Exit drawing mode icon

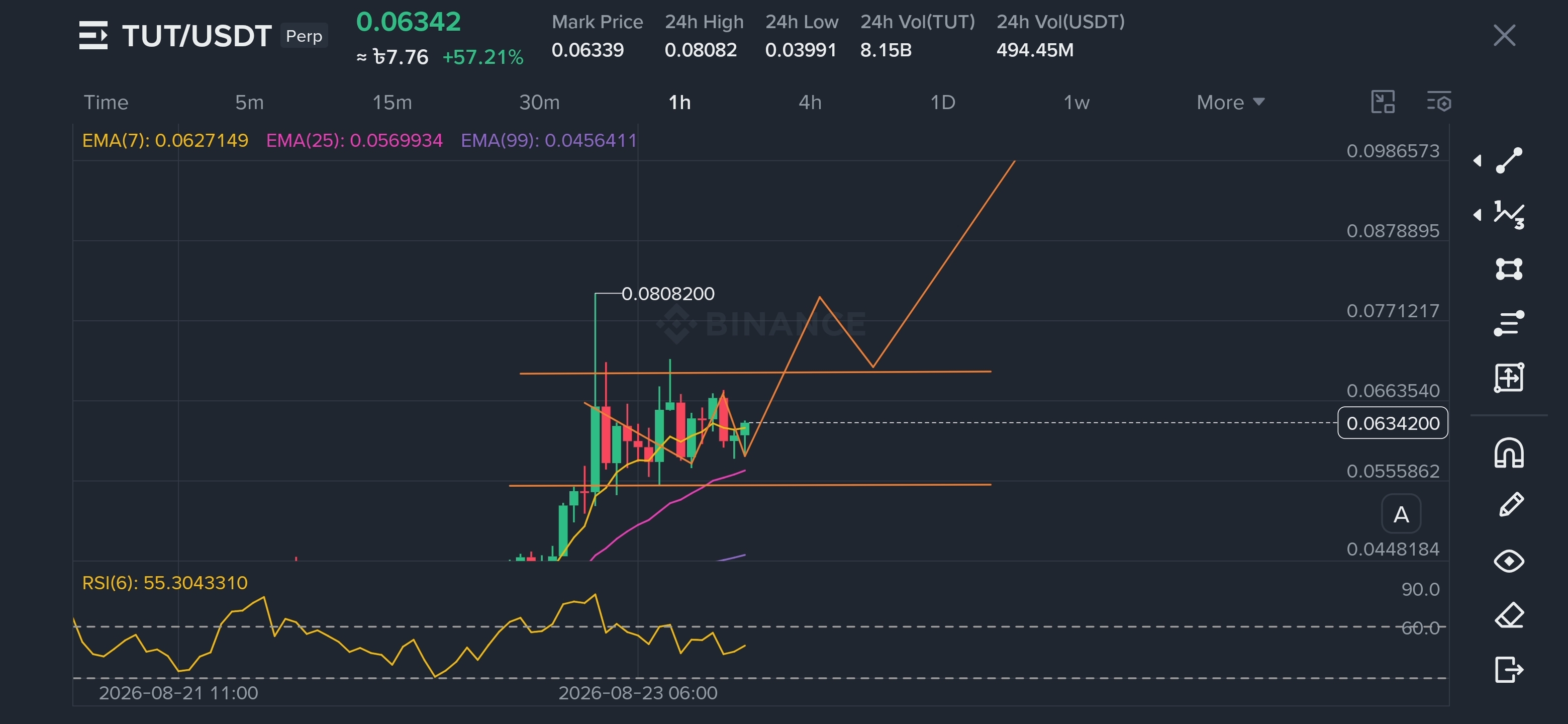(x=1509, y=669)
